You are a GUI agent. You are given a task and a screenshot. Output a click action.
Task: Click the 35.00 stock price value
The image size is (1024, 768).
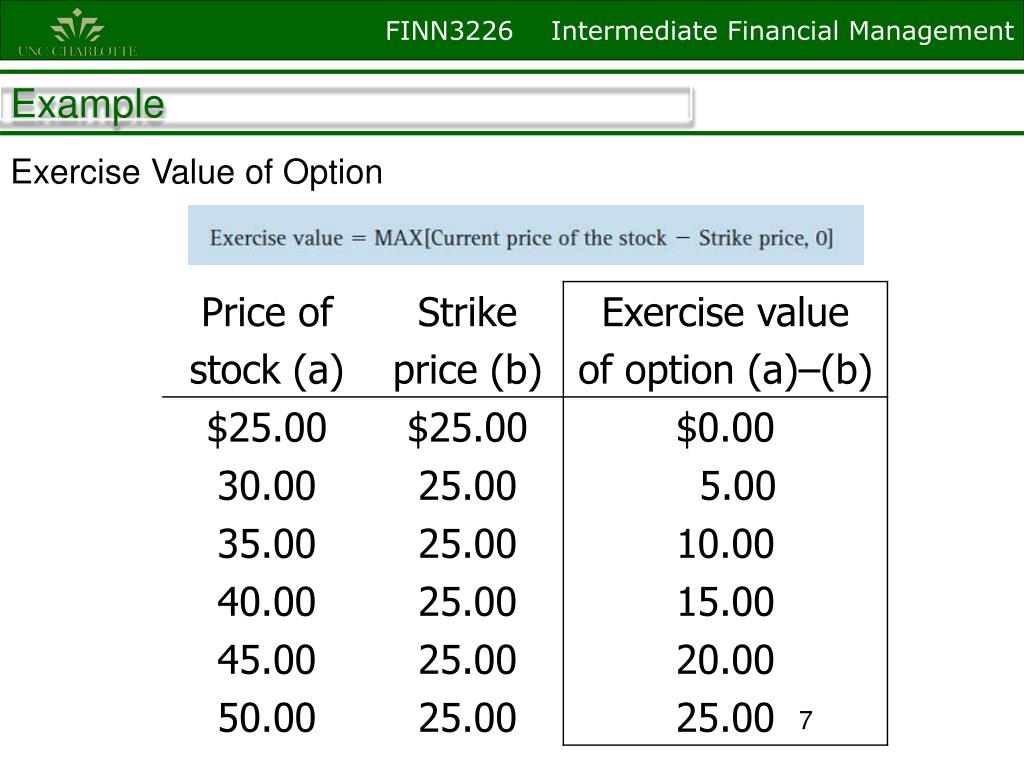[x=266, y=544]
